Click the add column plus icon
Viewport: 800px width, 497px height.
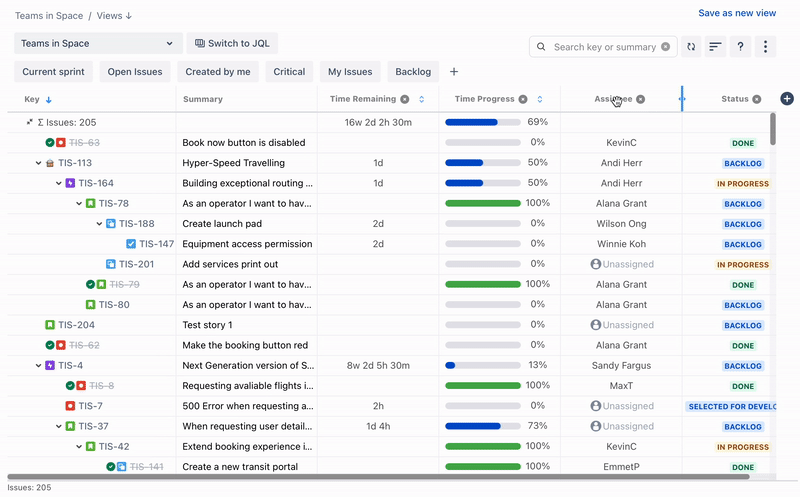click(787, 98)
